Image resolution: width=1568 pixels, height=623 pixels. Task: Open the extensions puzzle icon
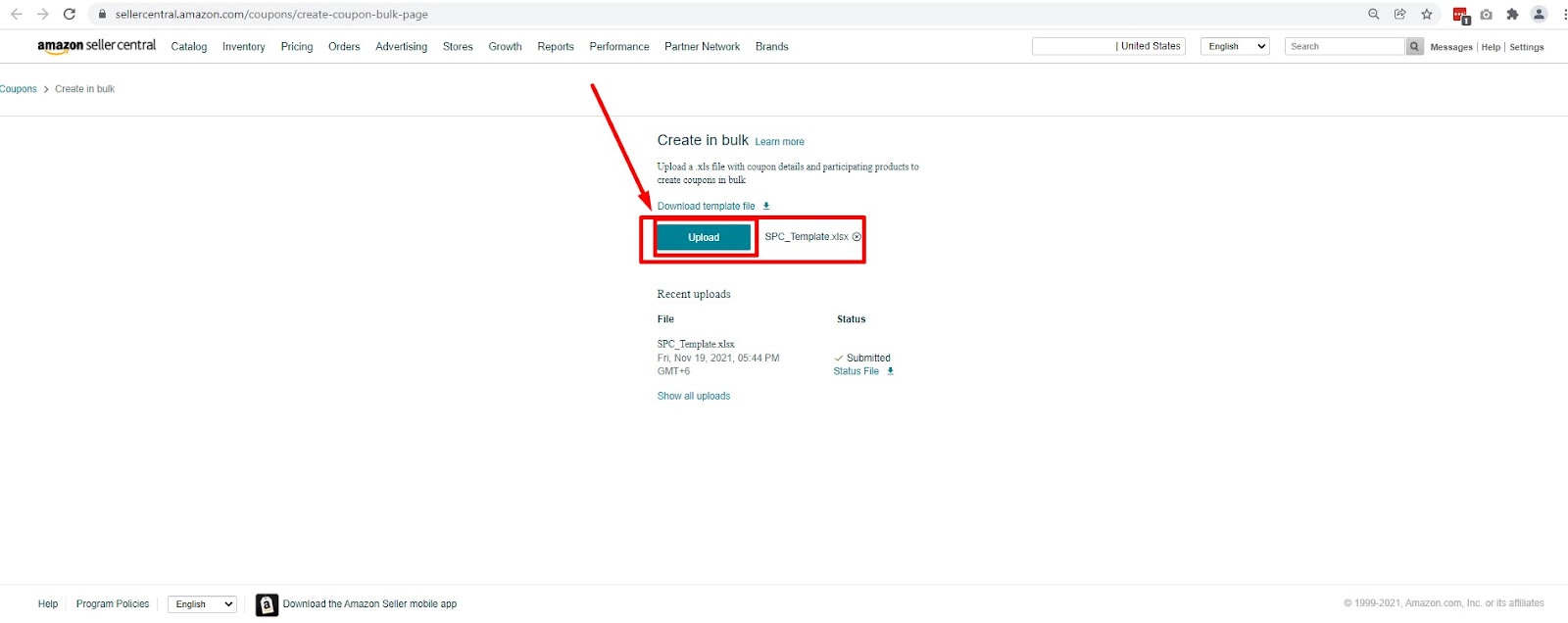click(x=1512, y=14)
